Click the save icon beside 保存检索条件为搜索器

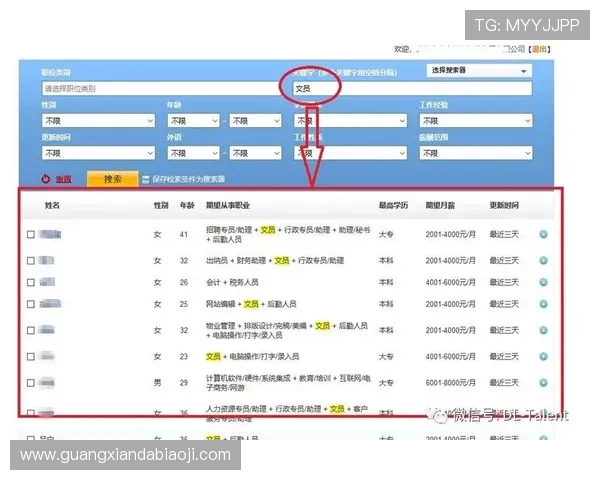point(145,180)
